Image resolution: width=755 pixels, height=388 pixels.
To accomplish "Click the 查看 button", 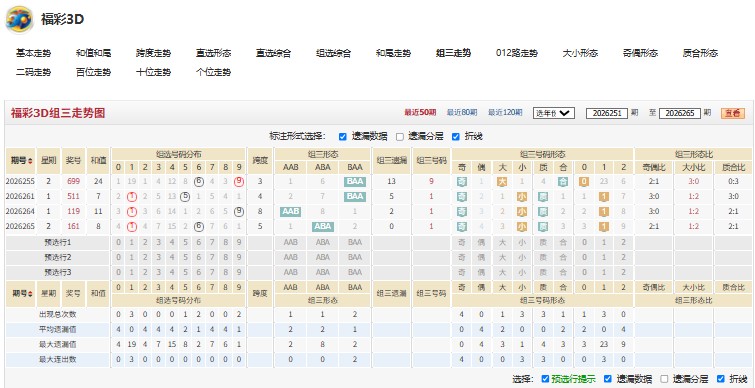I will click(732, 113).
